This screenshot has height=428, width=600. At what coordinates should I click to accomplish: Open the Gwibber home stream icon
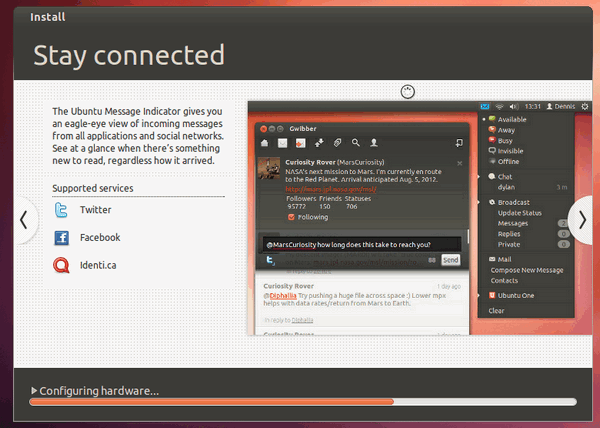click(266, 144)
